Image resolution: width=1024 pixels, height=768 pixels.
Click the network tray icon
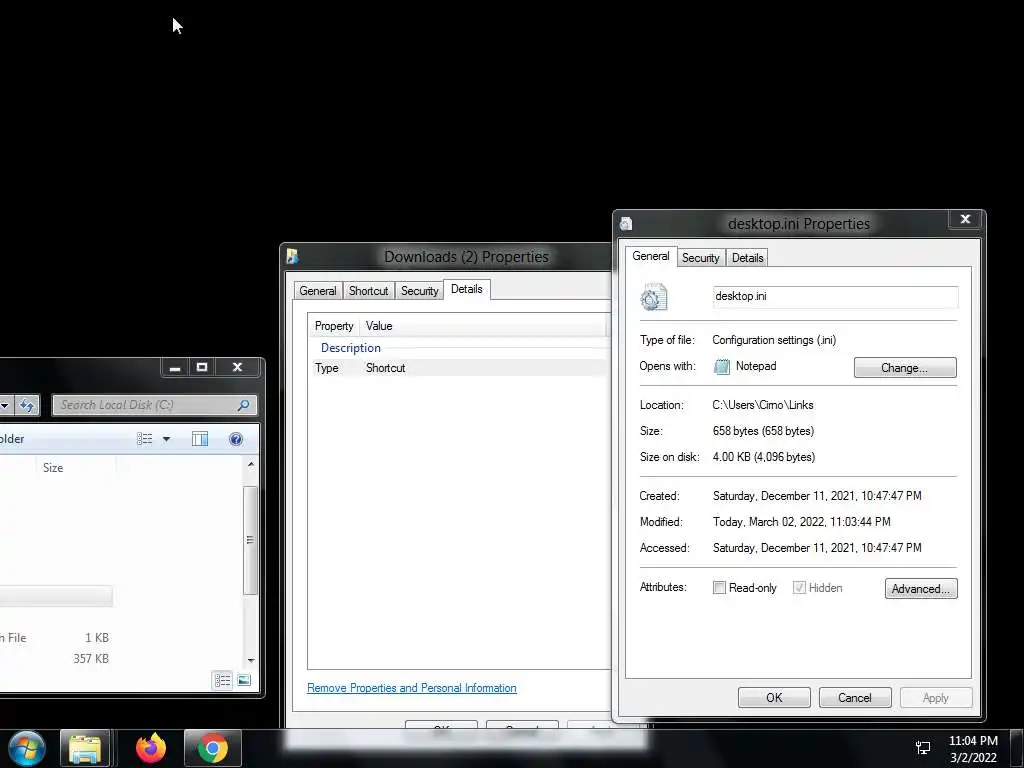click(x=923, y=748)
